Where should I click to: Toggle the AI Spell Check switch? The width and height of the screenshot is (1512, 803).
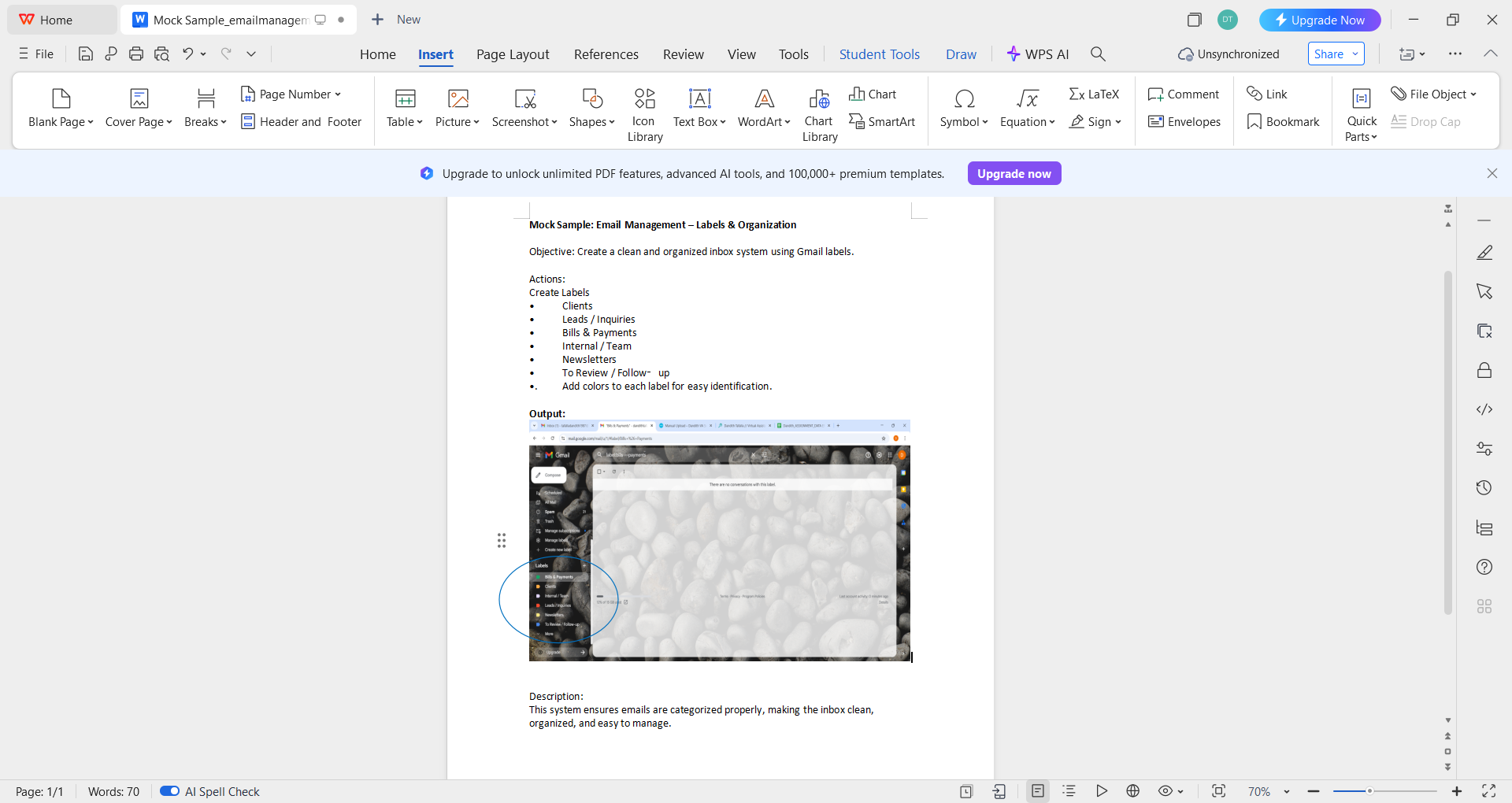(x=169, y=791)
